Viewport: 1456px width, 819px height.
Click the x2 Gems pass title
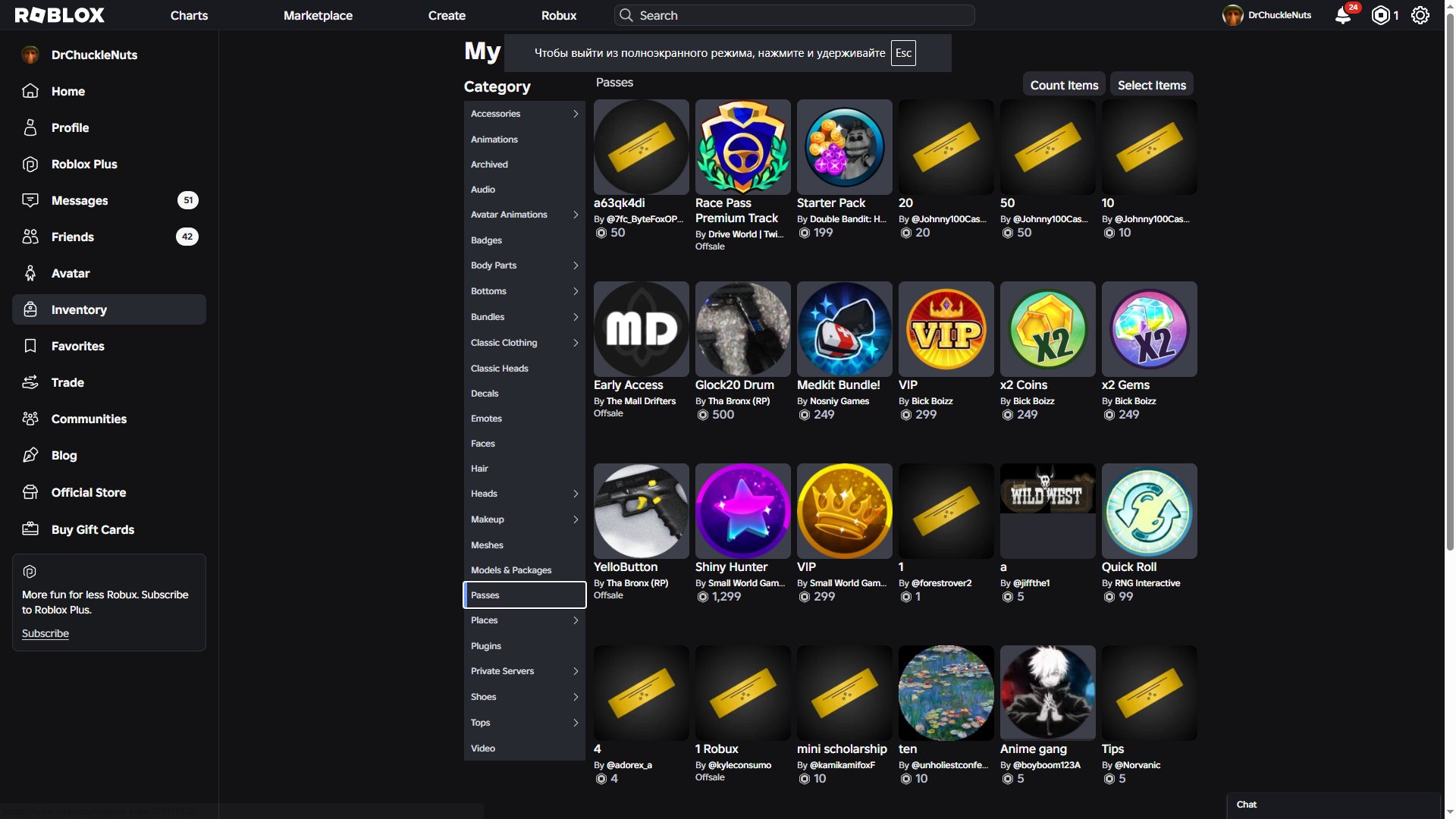pyautogui.click(x=1125, y=385)
